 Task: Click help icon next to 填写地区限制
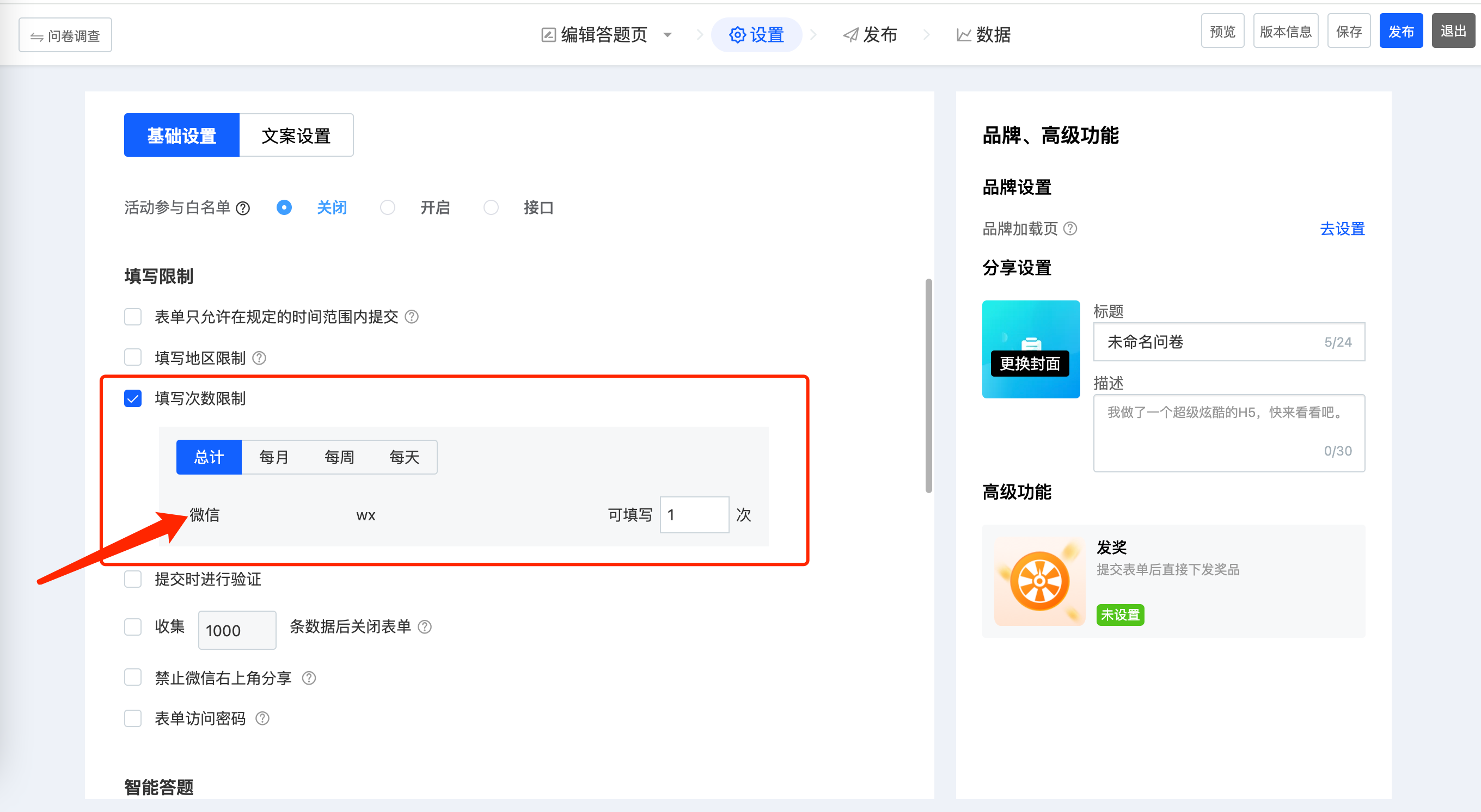tap(259, 358)
